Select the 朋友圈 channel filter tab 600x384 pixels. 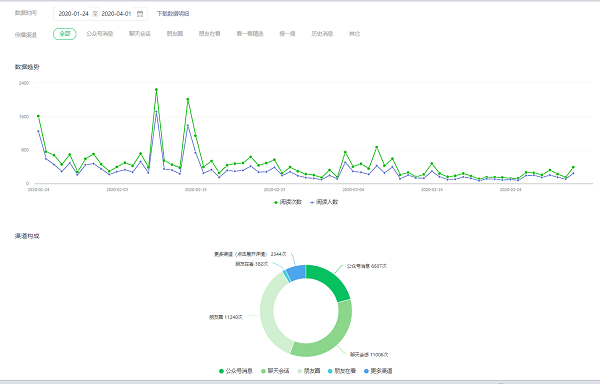click(175, 34)
